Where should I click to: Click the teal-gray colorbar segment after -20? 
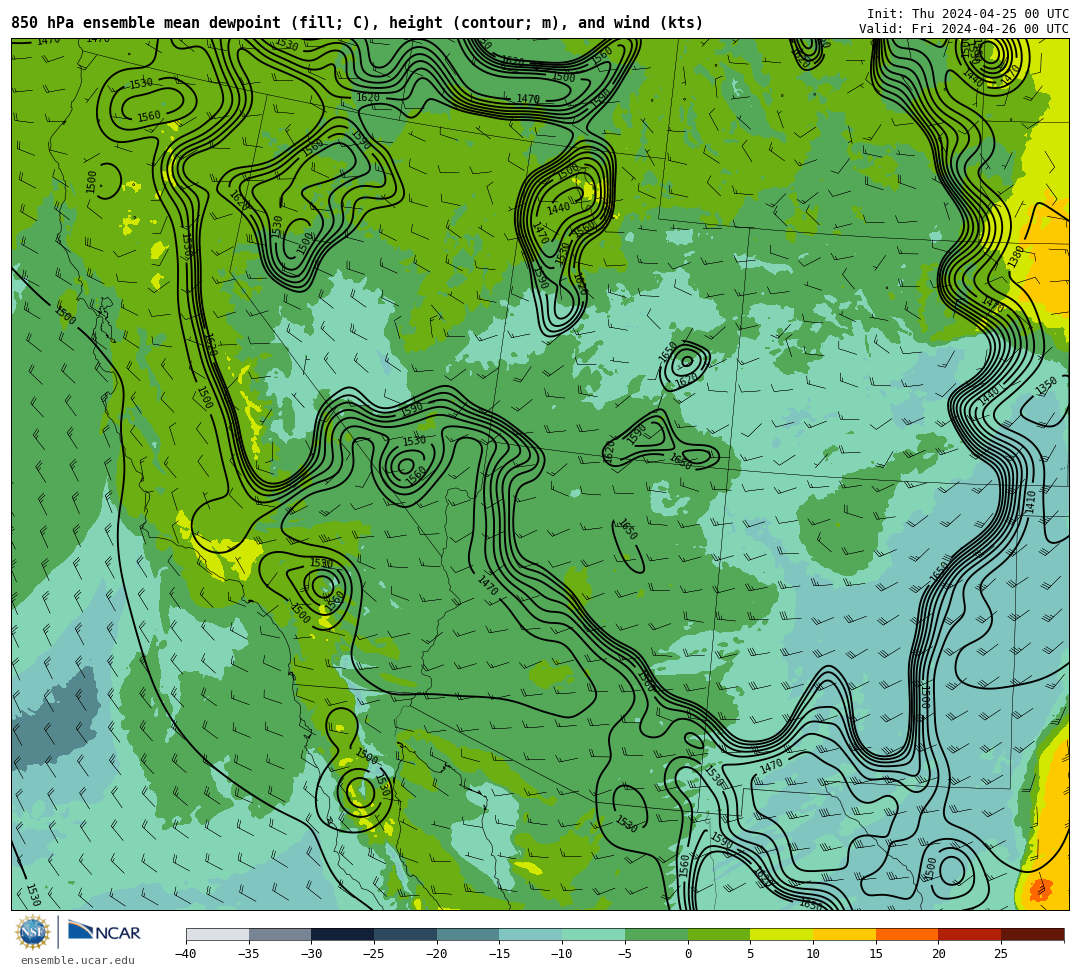pyautogui.click(x=468, y=934)
